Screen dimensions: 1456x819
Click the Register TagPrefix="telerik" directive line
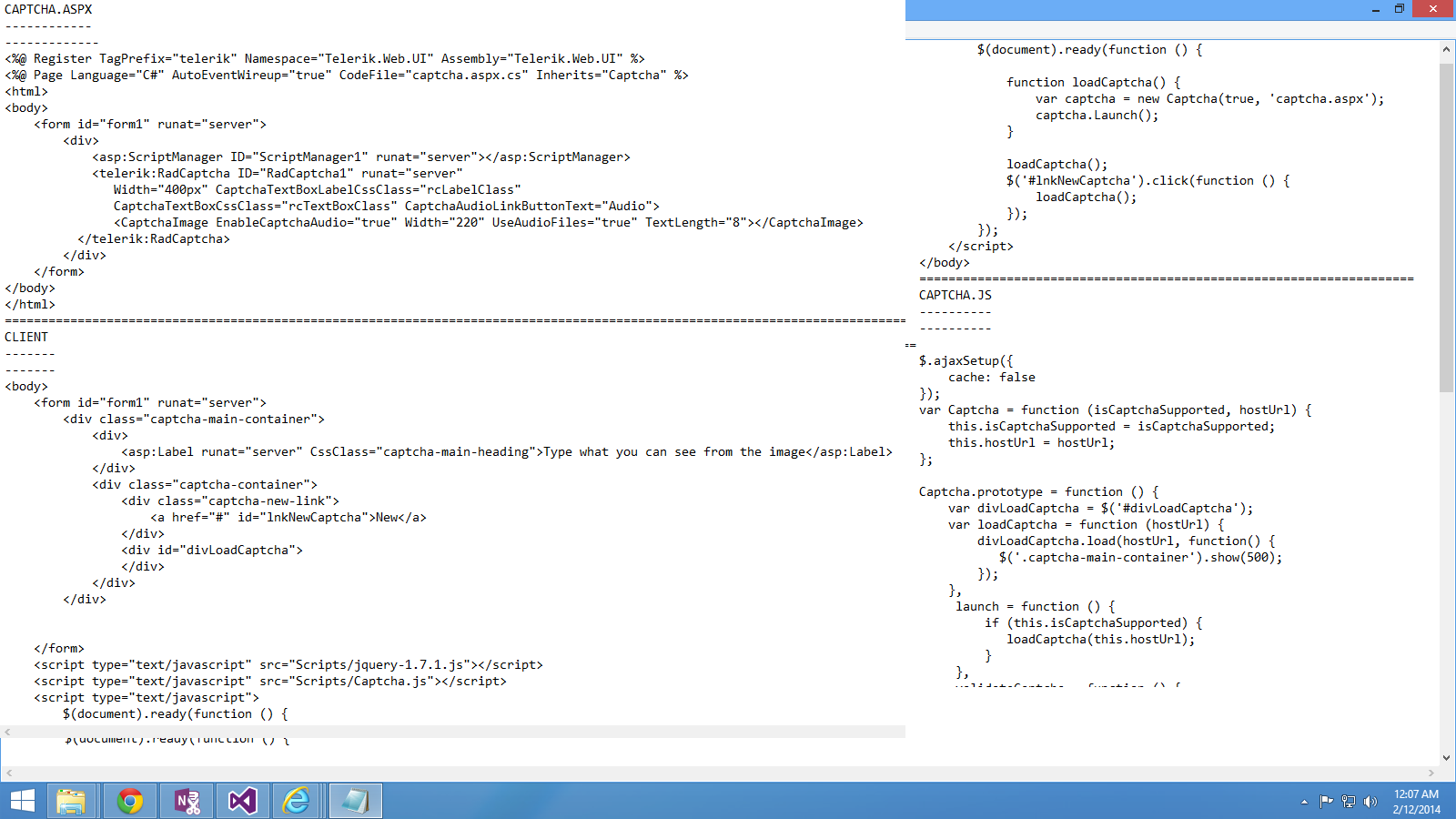[325, 58]
